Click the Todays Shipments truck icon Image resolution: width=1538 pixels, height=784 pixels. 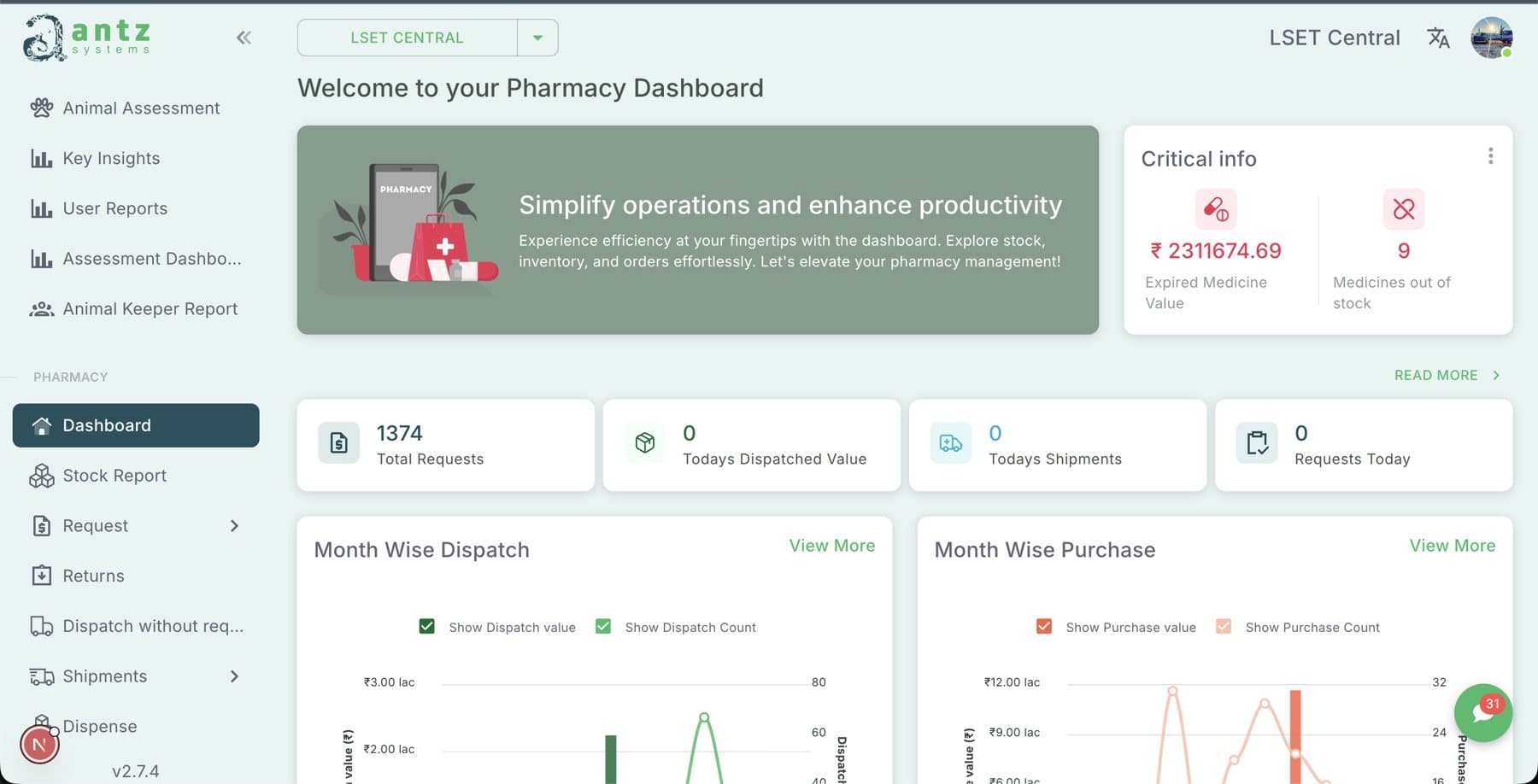(x=951, y=443)
